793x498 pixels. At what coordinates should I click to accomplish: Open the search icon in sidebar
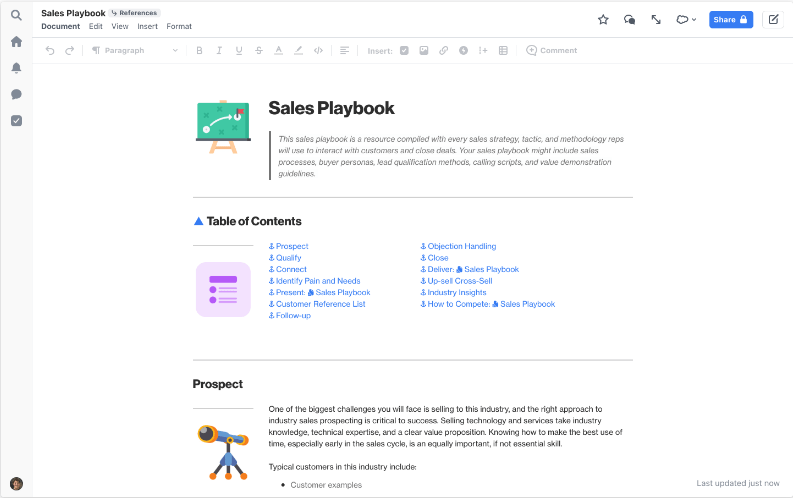point(16,15)
